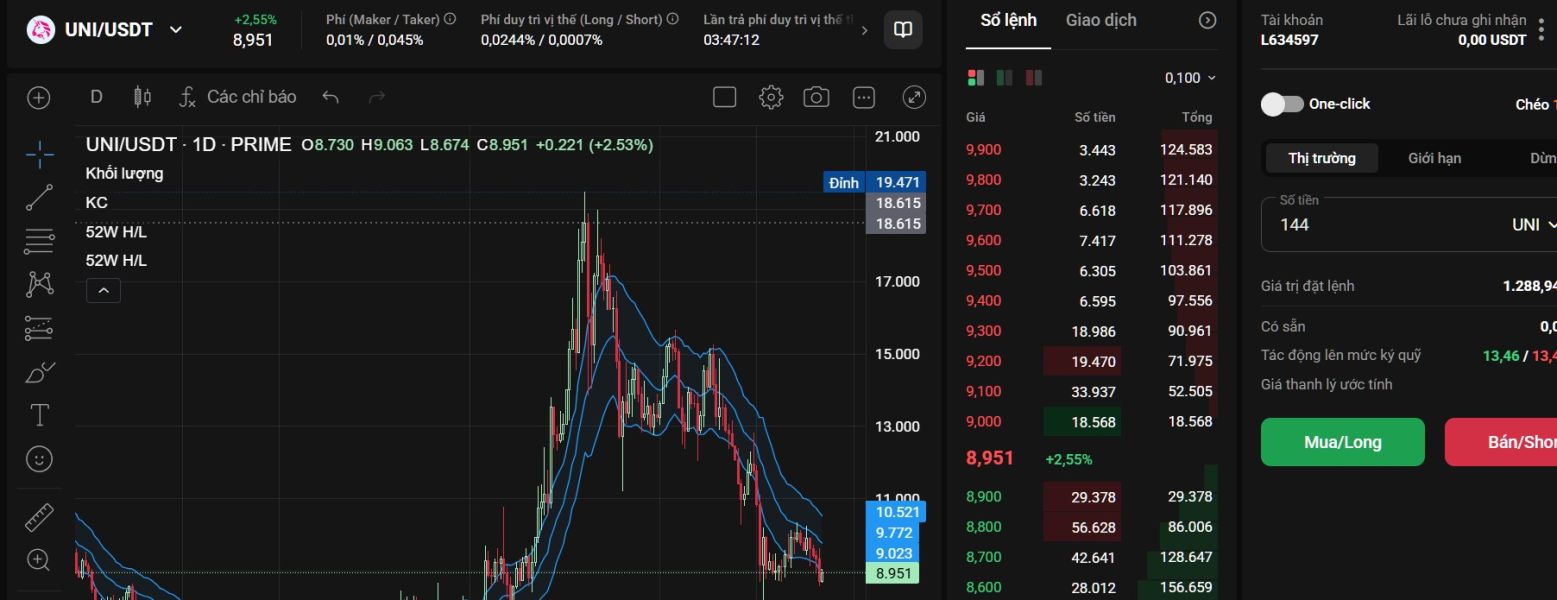
Task: Click the funding countdown 03:47:12
Action: [731, 40]
